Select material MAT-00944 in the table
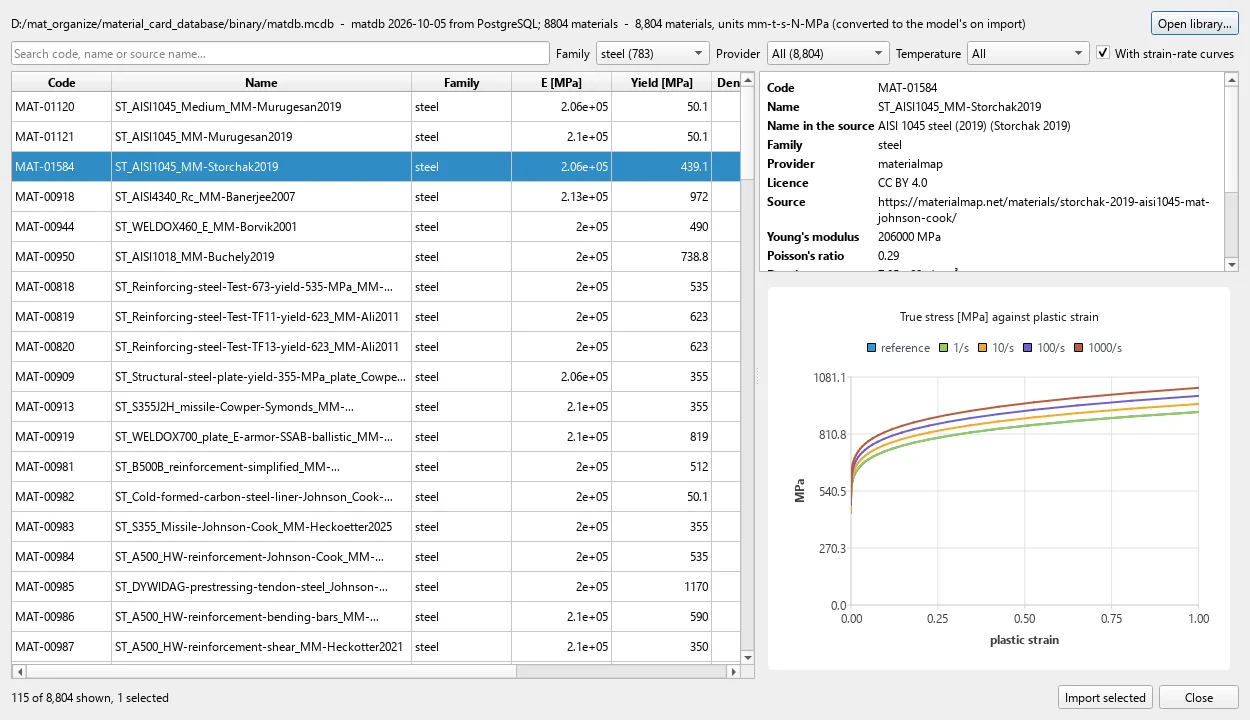 pyautogui.click(x=376, y=227)
